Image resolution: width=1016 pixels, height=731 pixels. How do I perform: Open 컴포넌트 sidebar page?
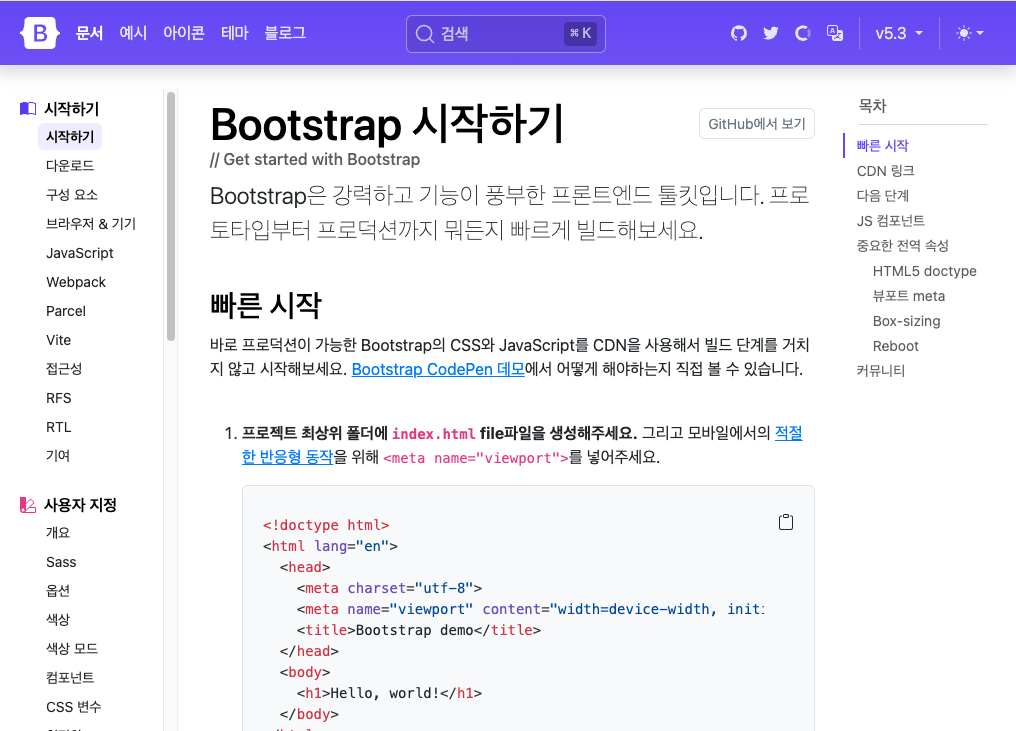pyautogui.click(x=70, y=678)
